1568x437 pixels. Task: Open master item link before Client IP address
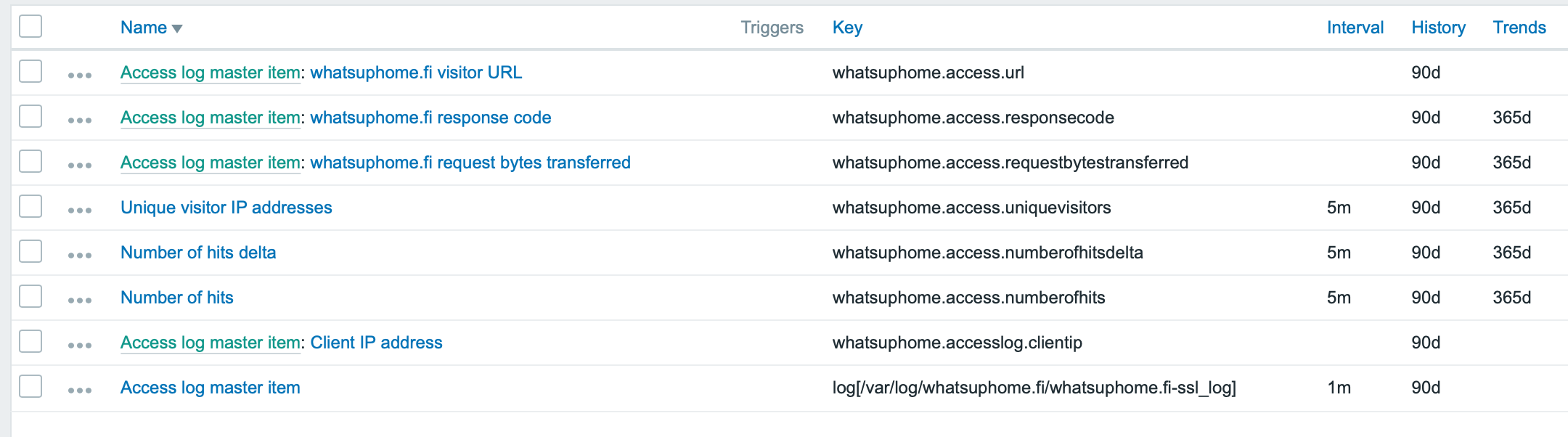(210, 343)
